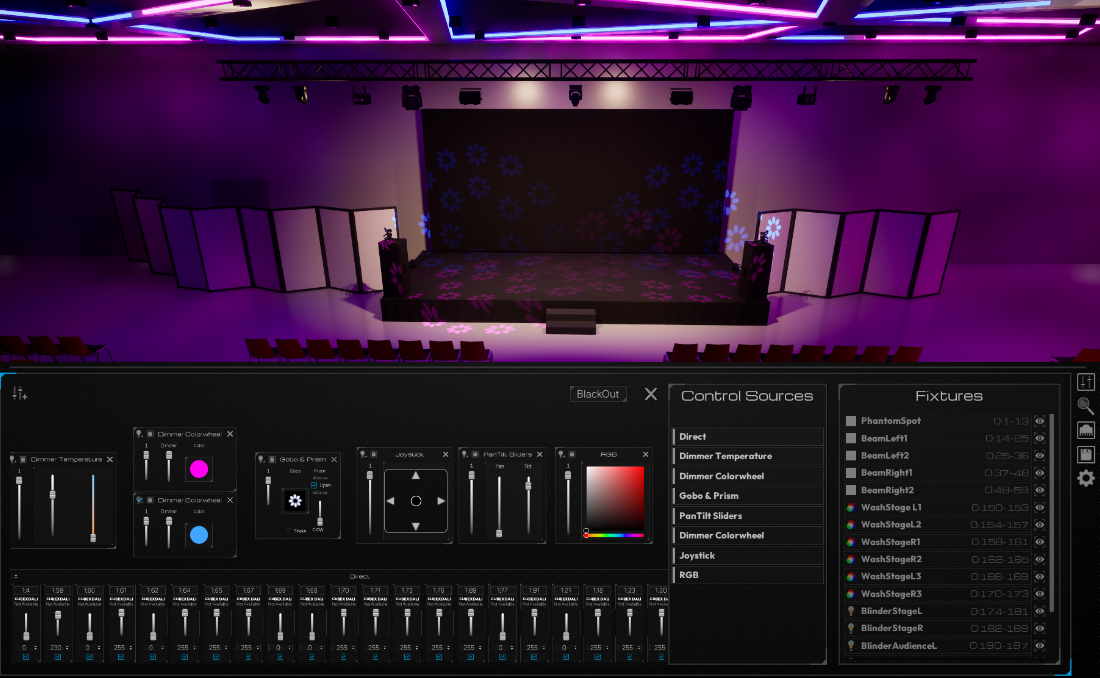Select the fader mixer icon in right toolbar
The image size is (1100, 678).
coord(1085,381)
